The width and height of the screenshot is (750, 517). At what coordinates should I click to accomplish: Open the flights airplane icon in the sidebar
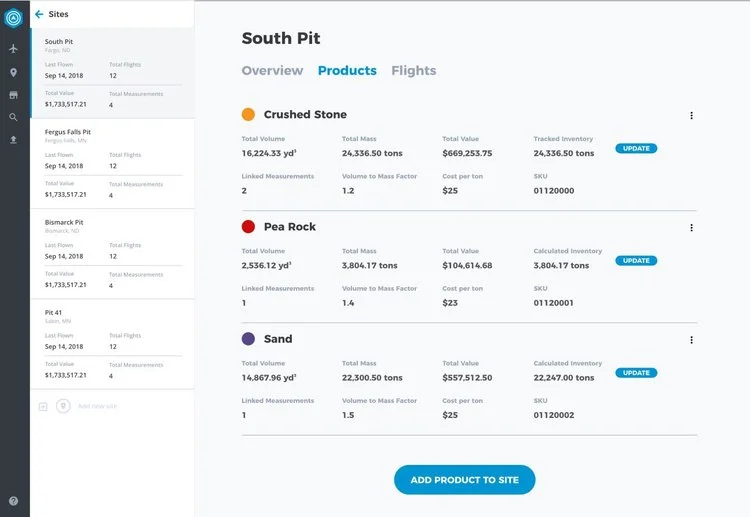(14, 48)
